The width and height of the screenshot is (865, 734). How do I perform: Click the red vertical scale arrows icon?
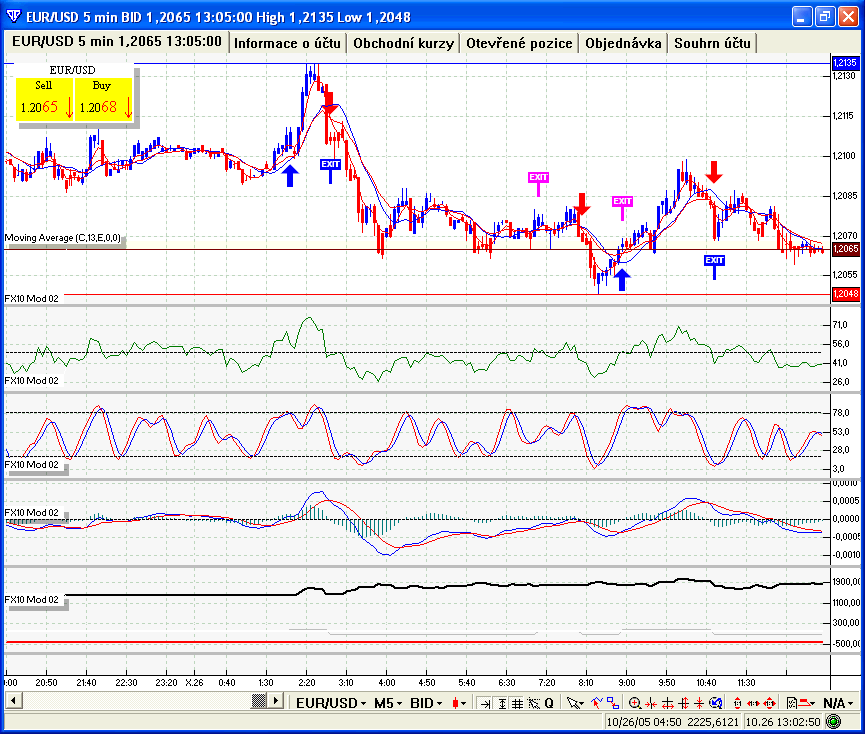[738, 703]
